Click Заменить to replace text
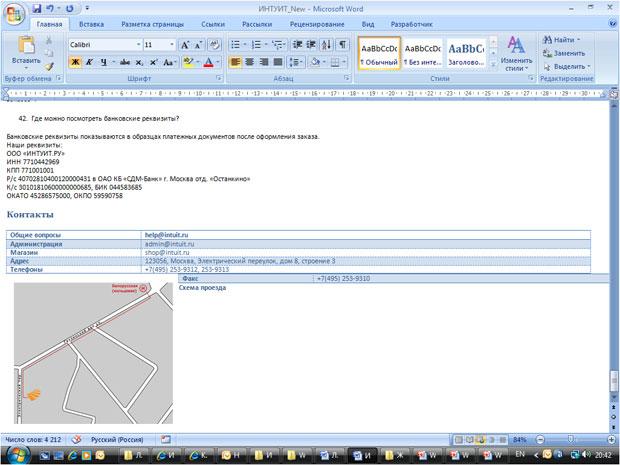 pos(564,53)
